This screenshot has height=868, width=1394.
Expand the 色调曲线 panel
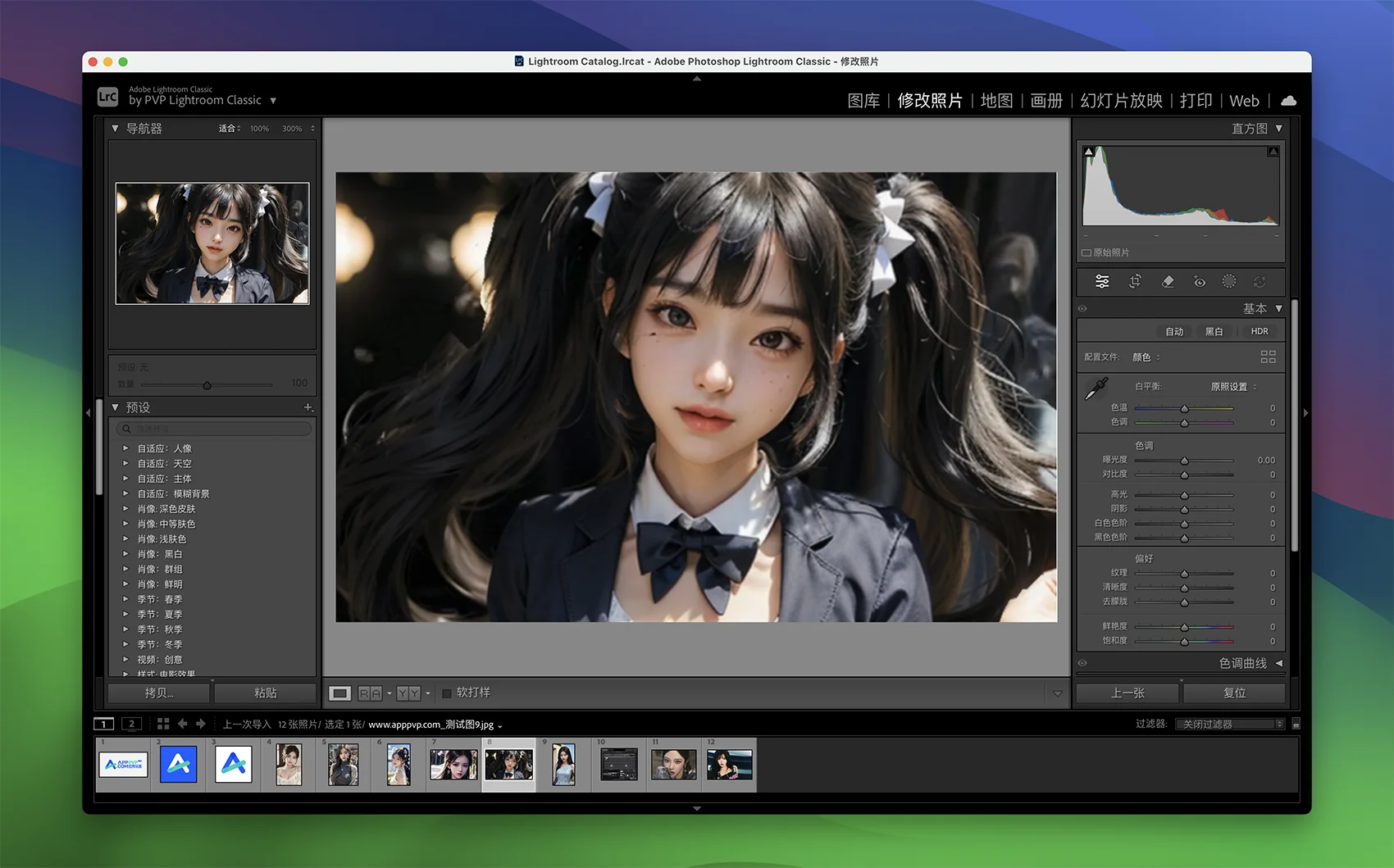[1278, 663]
